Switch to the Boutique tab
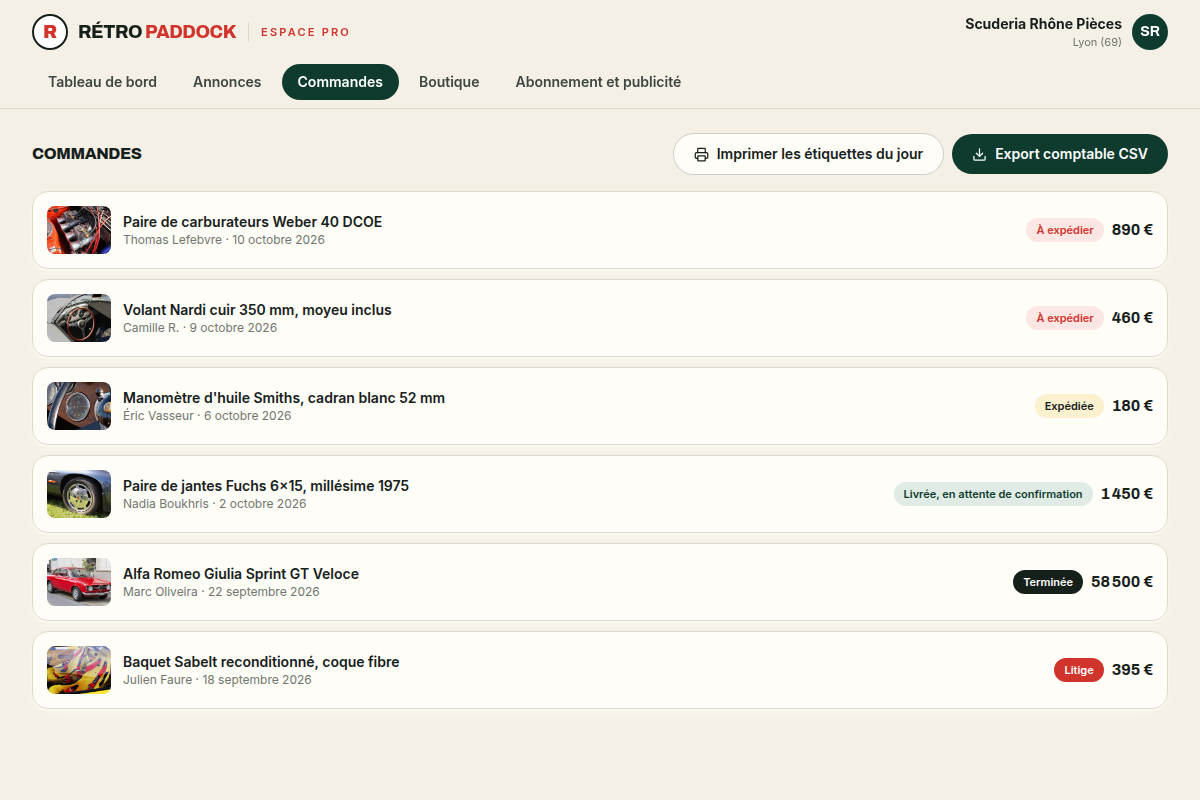 449,82
